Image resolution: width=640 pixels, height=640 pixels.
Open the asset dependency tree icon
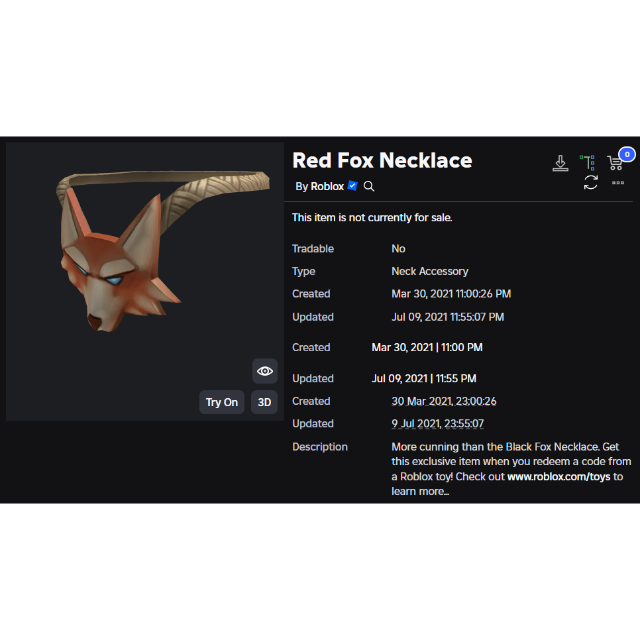click(587, 162)
